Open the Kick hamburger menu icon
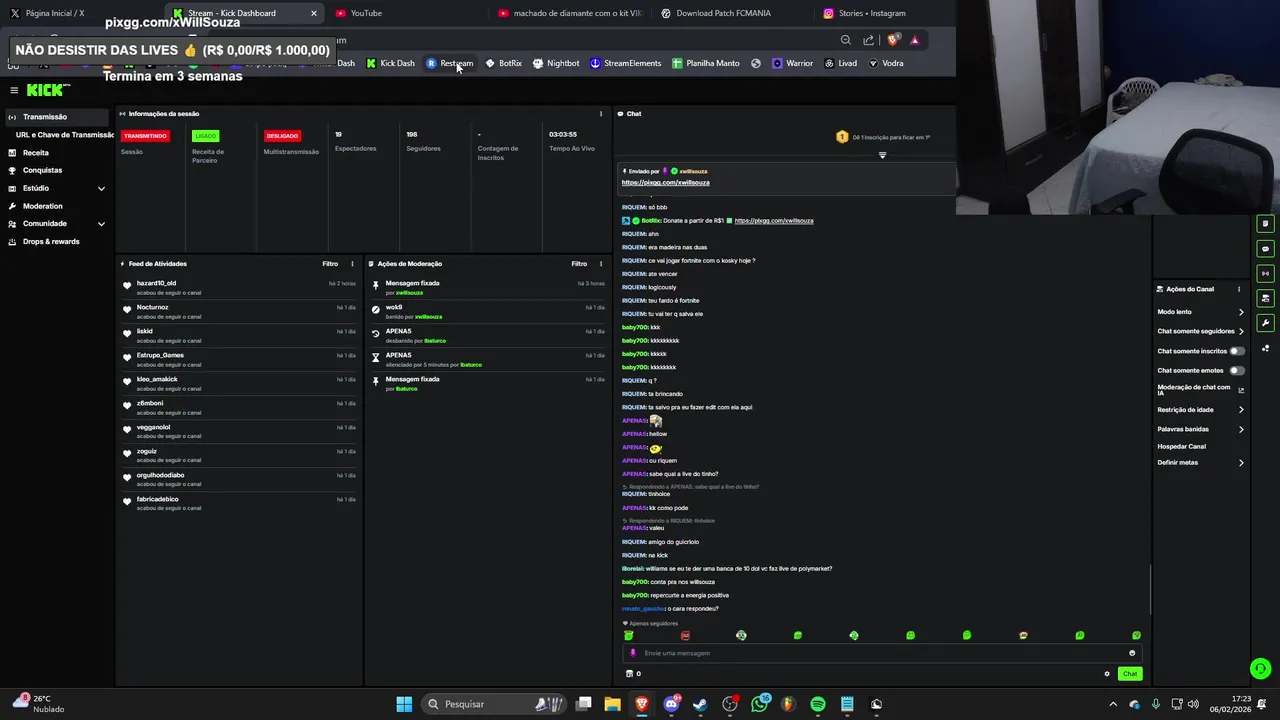The width and height of the screenshot is (1280, 720). (14, 90)
